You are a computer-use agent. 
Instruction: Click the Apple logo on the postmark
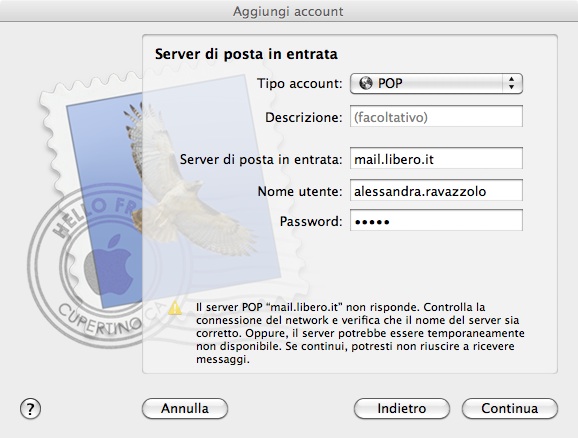(x=109, y=265)
